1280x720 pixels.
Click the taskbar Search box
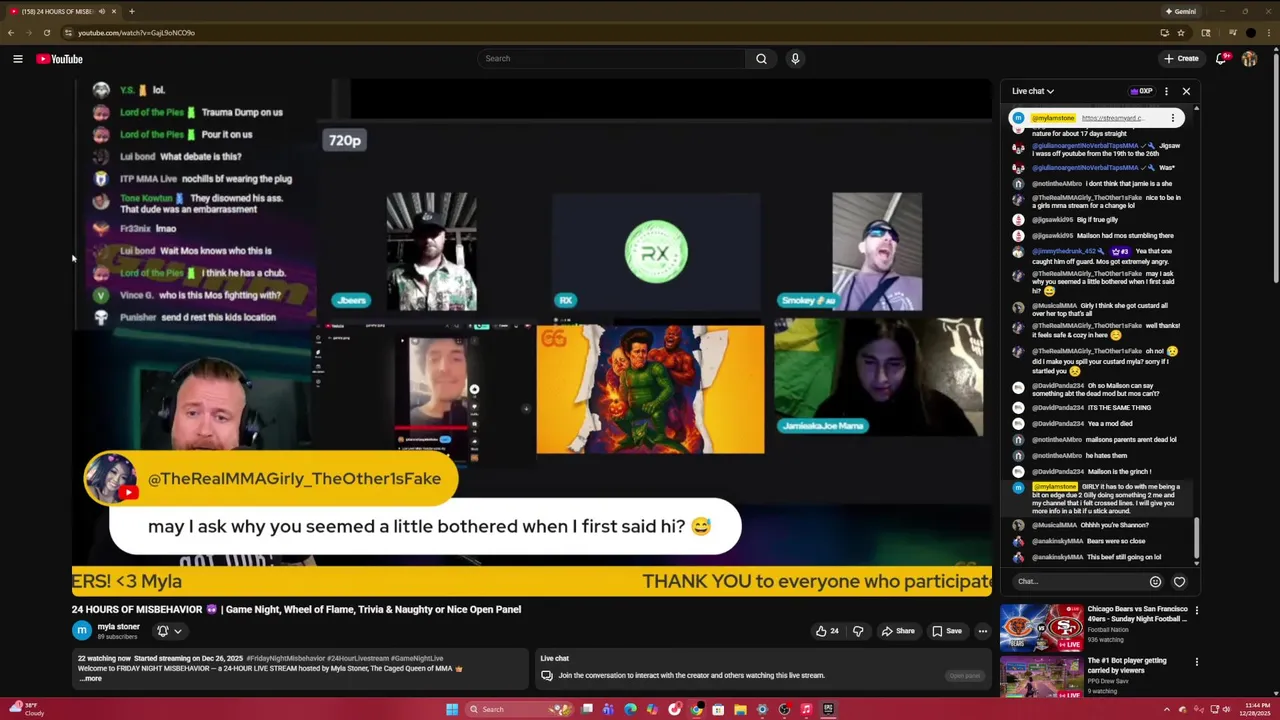[521, 709]
